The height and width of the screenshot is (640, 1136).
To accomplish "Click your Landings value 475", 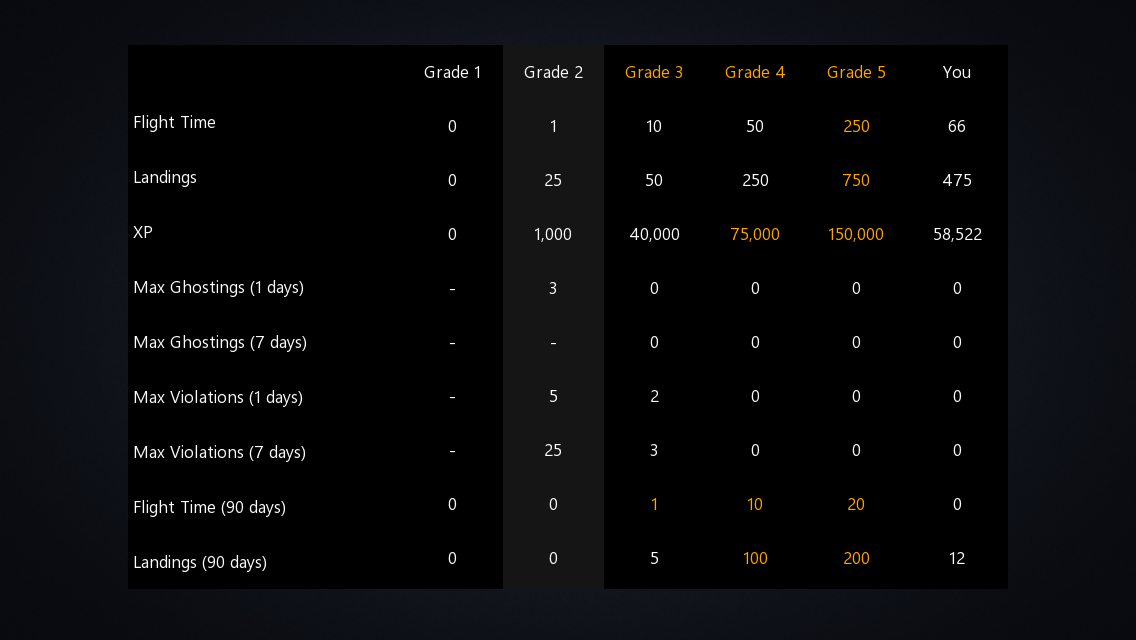I will pyautogui.click(x=957, y=180).
